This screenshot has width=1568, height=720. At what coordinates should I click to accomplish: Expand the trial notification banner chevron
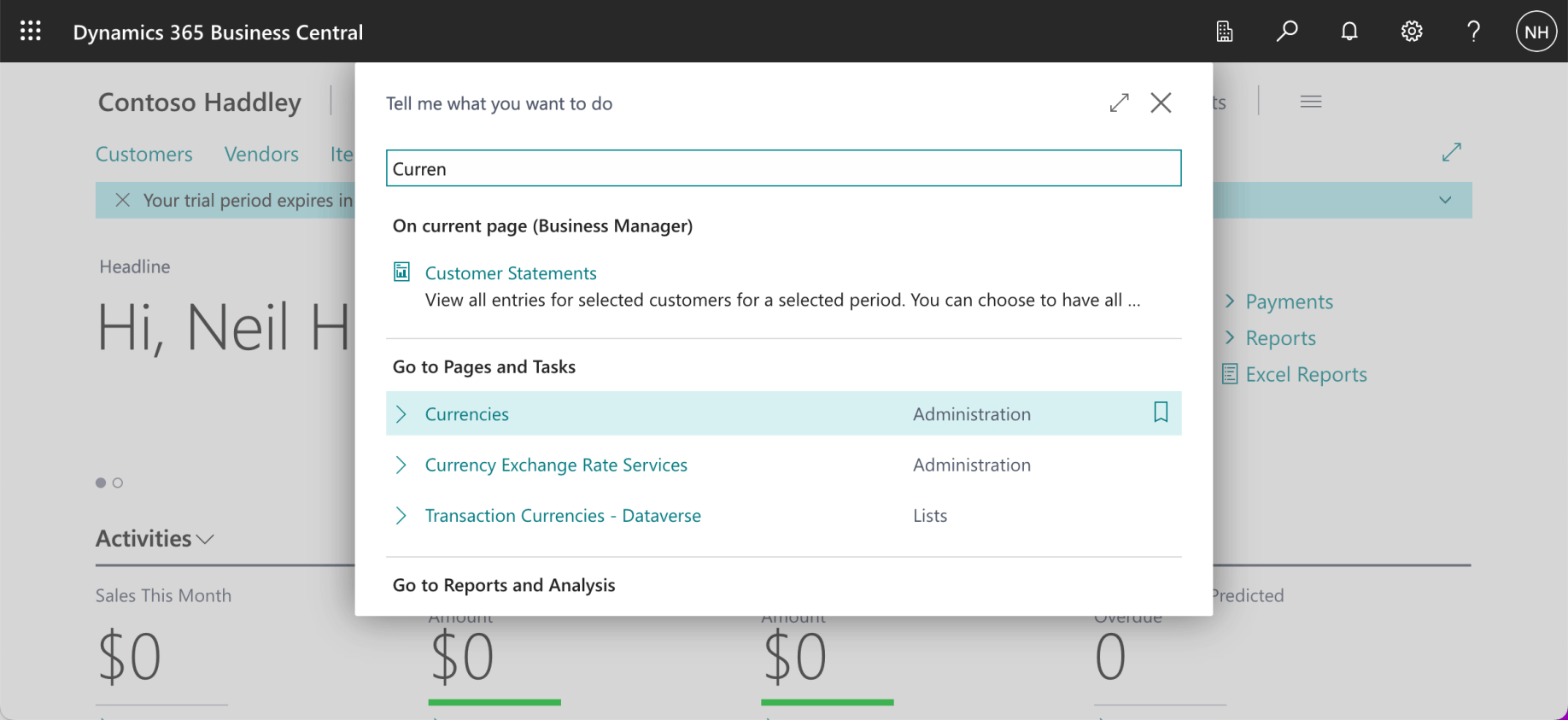pyautogui.click(x=1445, y=200)
